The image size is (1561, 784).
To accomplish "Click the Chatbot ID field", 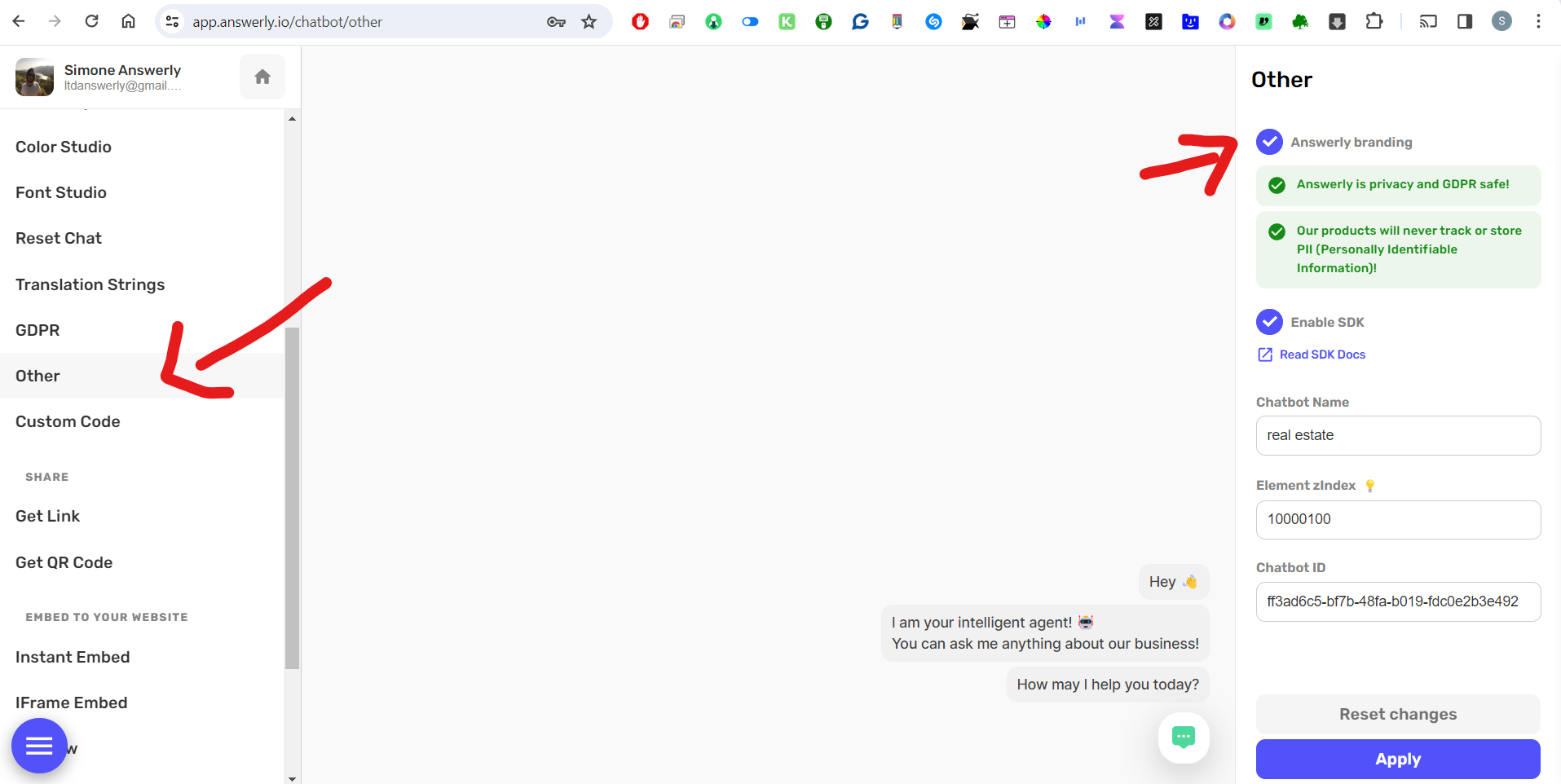I will click(x=1398, y=602).
